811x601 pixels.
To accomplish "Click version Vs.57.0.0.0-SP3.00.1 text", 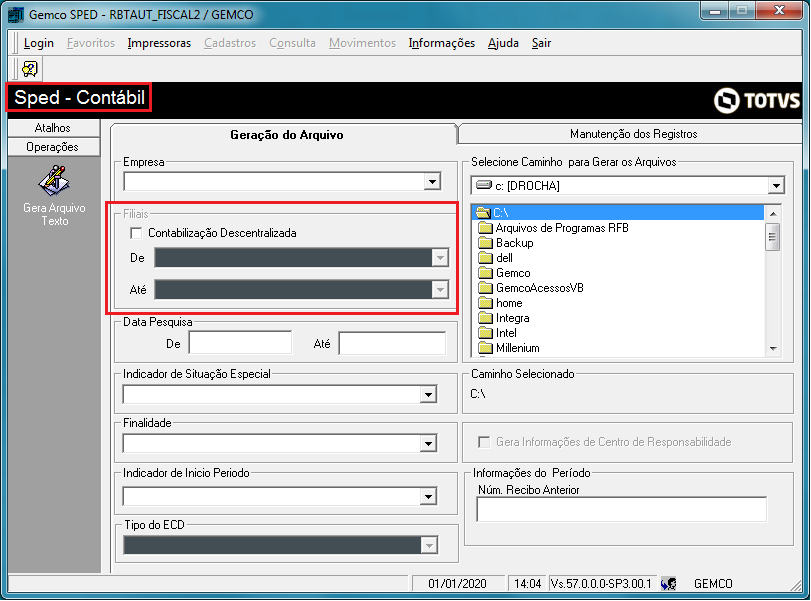I will click(x=601, y=584).
